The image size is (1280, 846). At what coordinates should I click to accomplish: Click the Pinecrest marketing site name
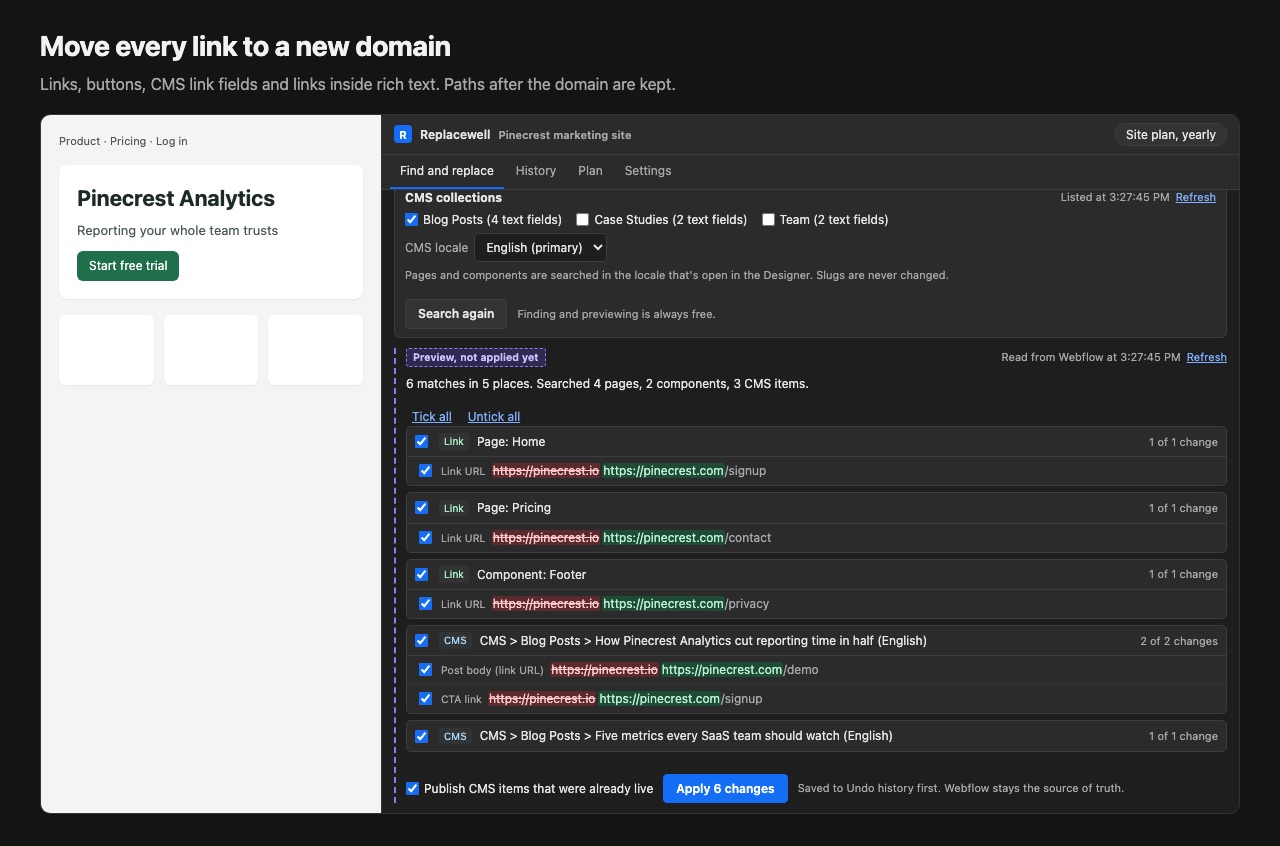pos(565,135)
